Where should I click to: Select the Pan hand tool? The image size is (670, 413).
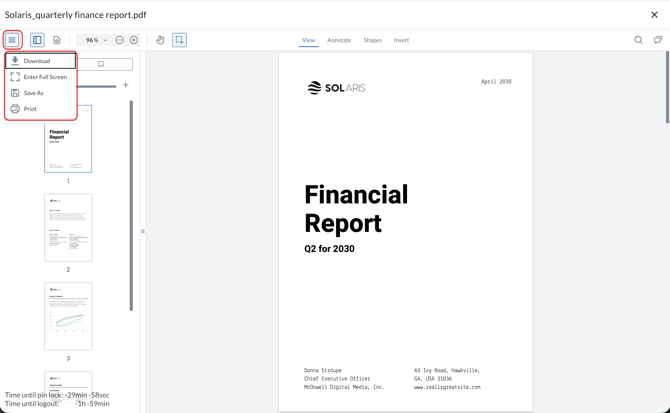160,40
